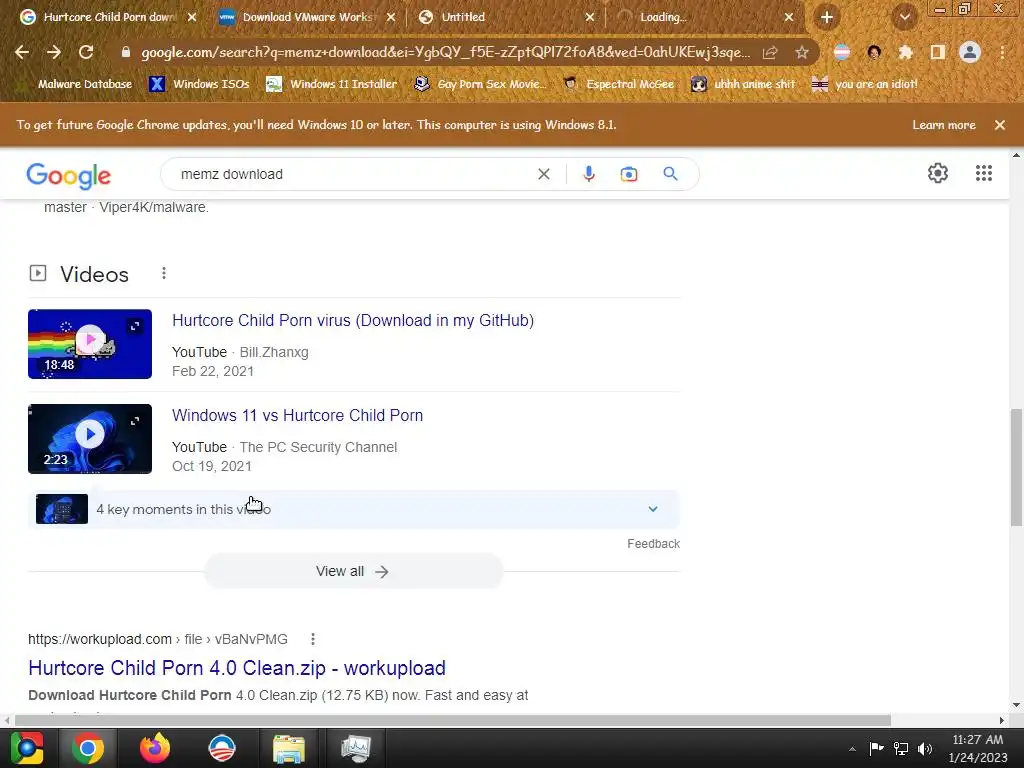The image size is (1024, 768).
Task: Open a new tab with the plus button
Action: tap(827, 17)
